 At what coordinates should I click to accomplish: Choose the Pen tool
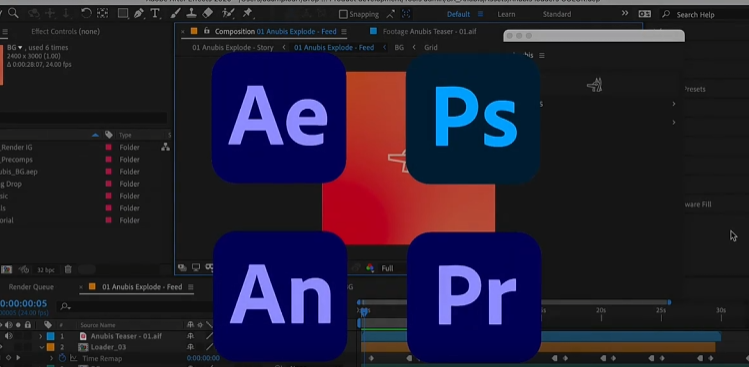click(139, 13)
